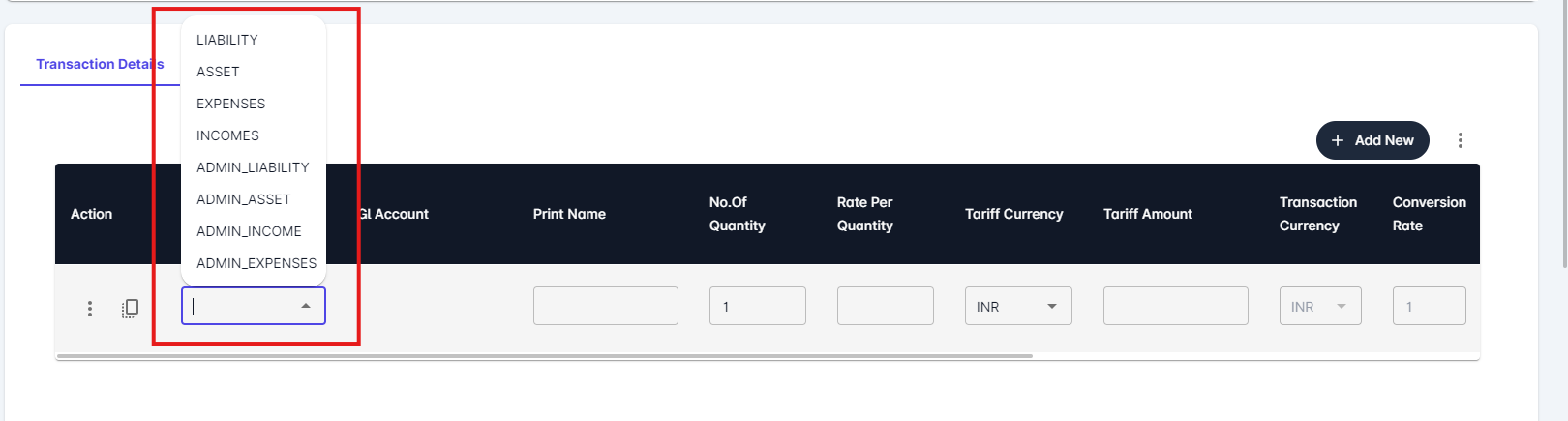Switch to the Transaction Details tab
This screenshot has width=1568, height=421.
pos(100,64)
